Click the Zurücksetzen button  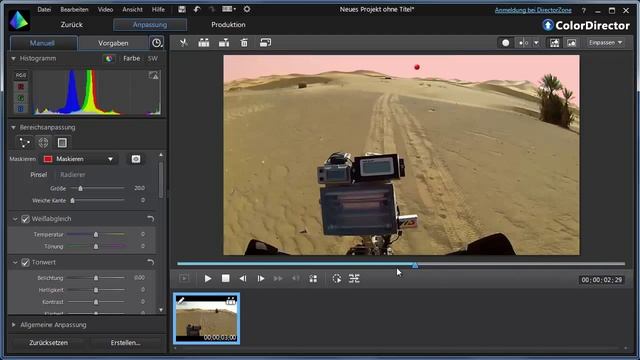click(49, 342)
